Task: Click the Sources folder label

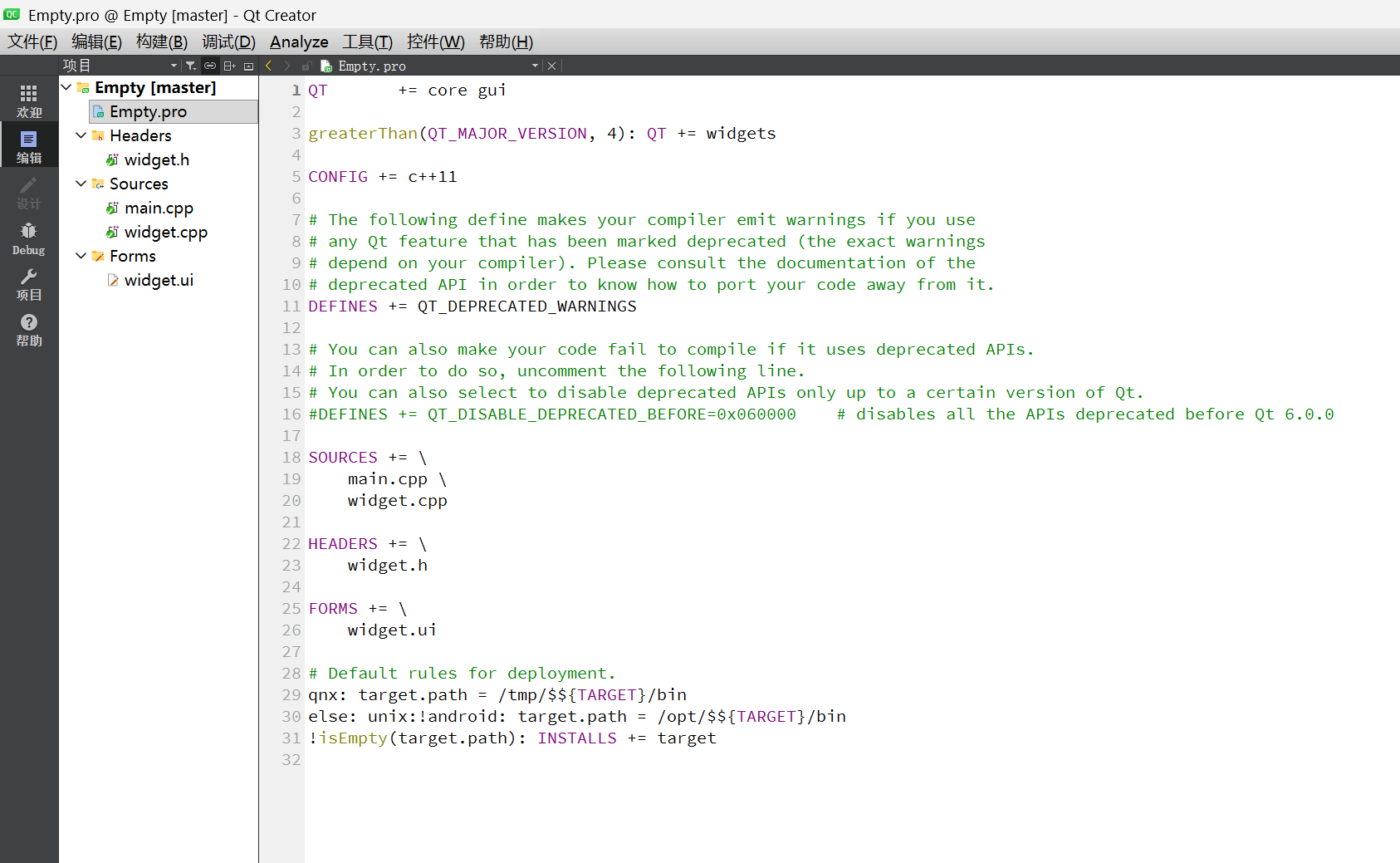Action: tap(139, 184)
